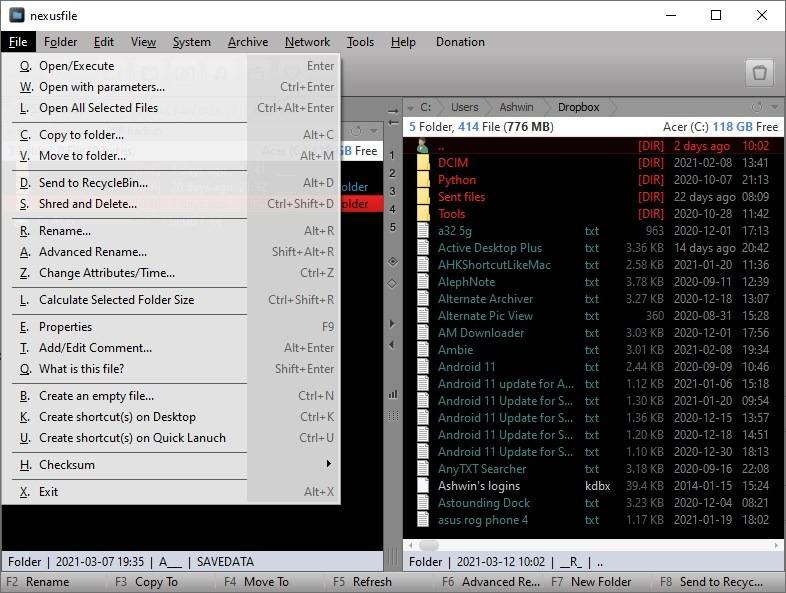Select Advanced Rename menu entry
The height and width of the screenshot is (593, 786).
(171, 252)
